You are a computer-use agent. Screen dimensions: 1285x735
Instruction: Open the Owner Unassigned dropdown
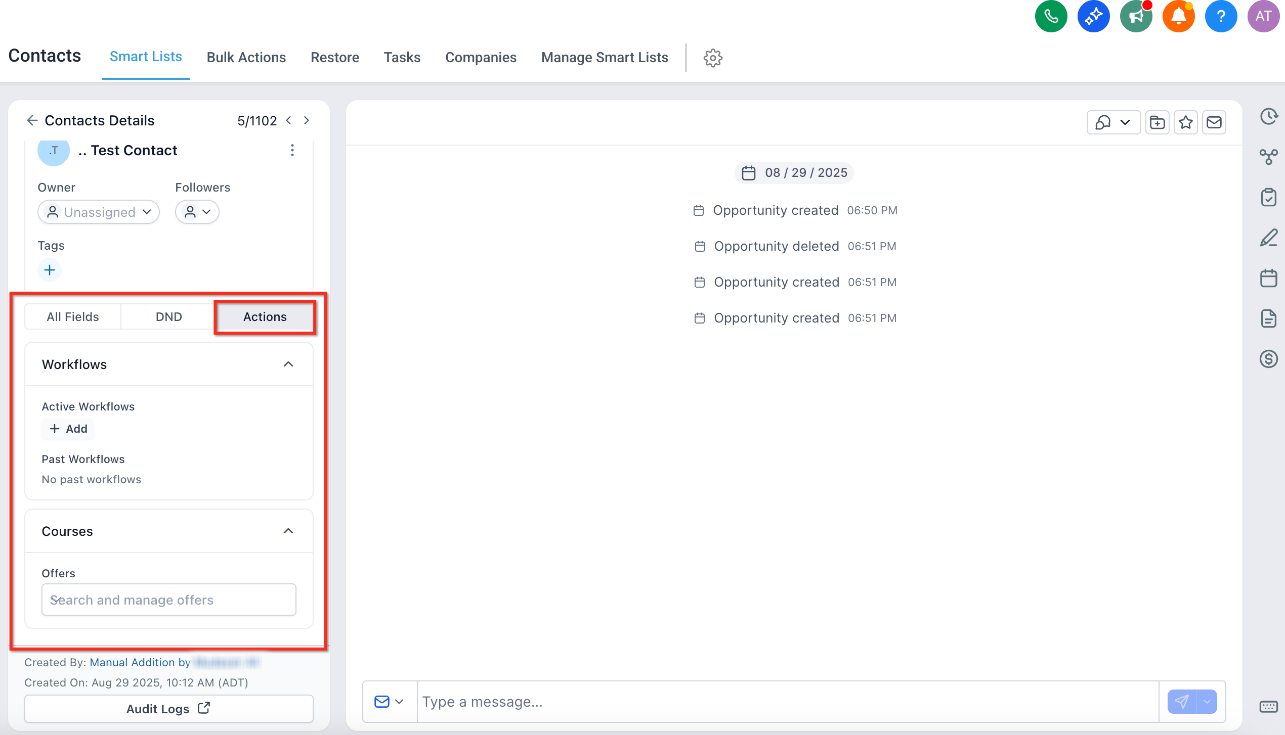[x=99, y=212]
